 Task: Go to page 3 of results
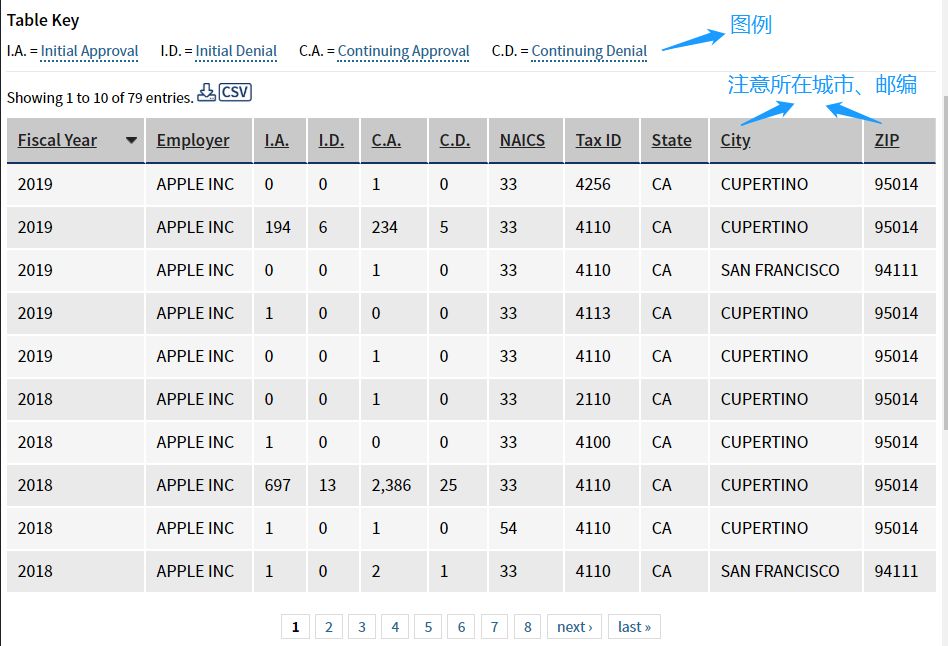tap(362, 627)
